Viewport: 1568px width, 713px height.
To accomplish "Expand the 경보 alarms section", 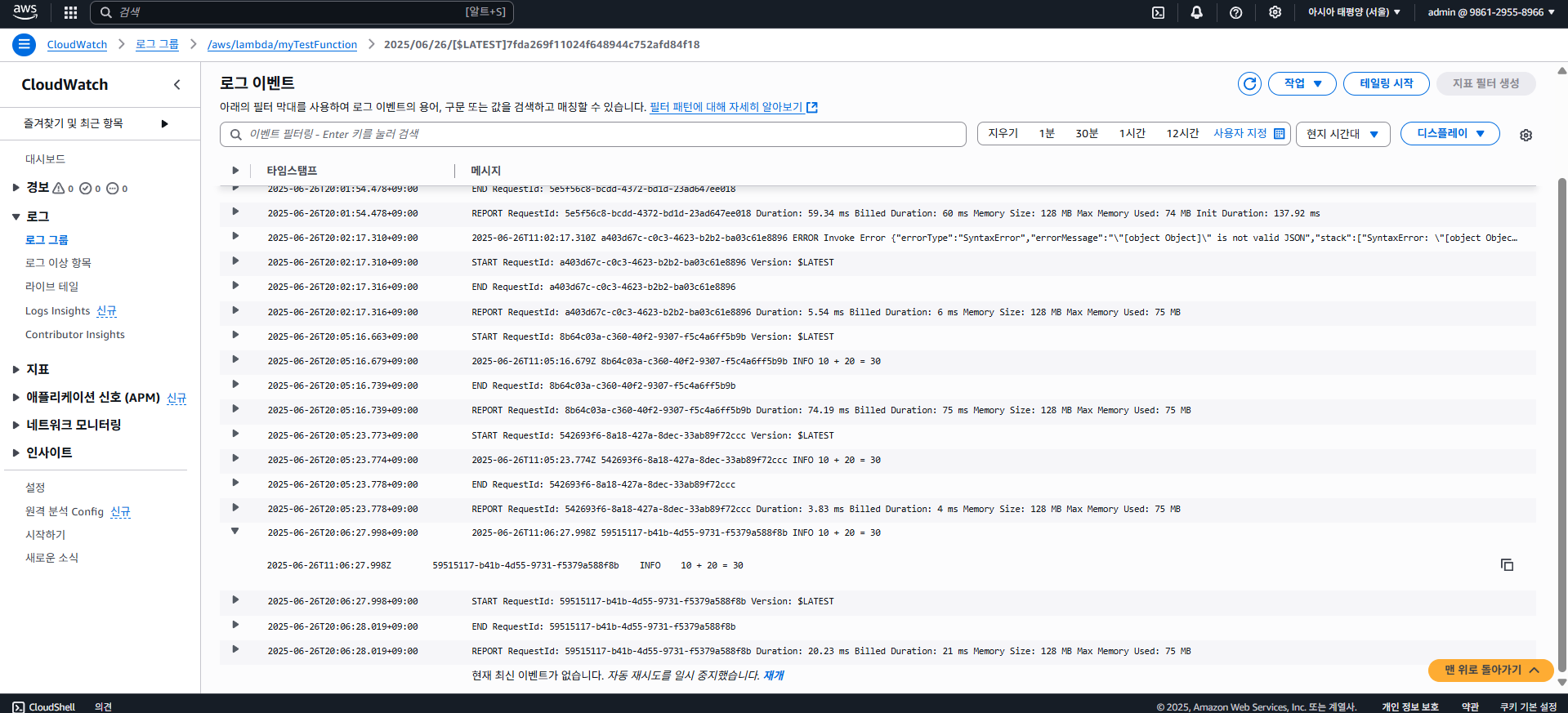I will [x=16, y=187].
